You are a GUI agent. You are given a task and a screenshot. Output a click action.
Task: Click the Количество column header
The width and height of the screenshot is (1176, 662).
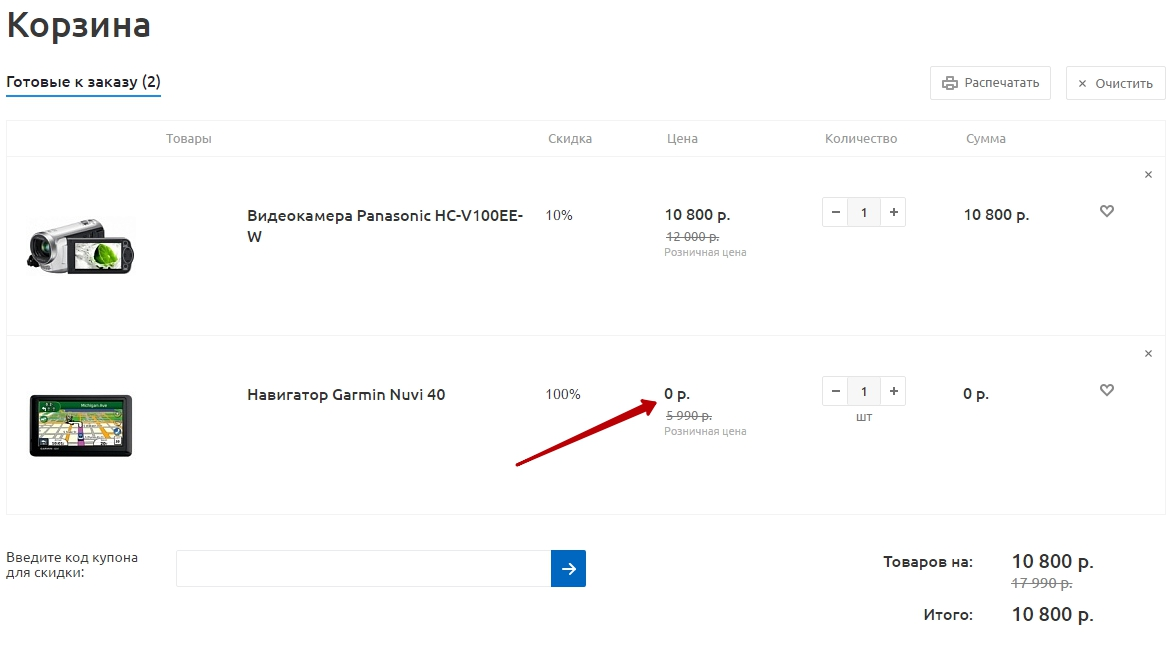861,139
